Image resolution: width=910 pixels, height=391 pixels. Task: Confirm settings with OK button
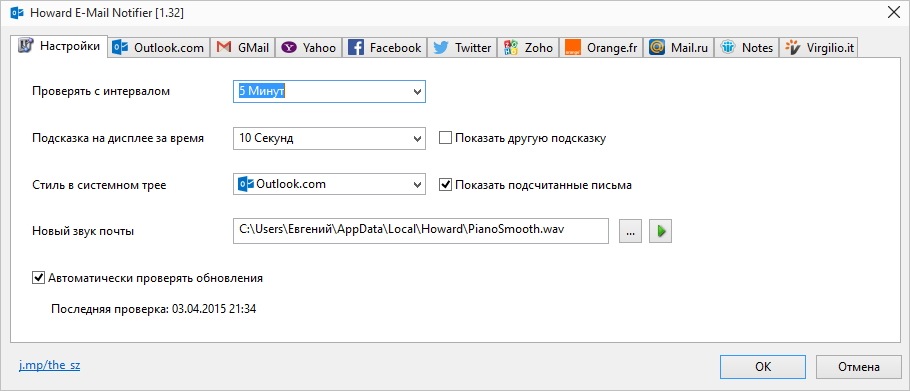(763, 367)
